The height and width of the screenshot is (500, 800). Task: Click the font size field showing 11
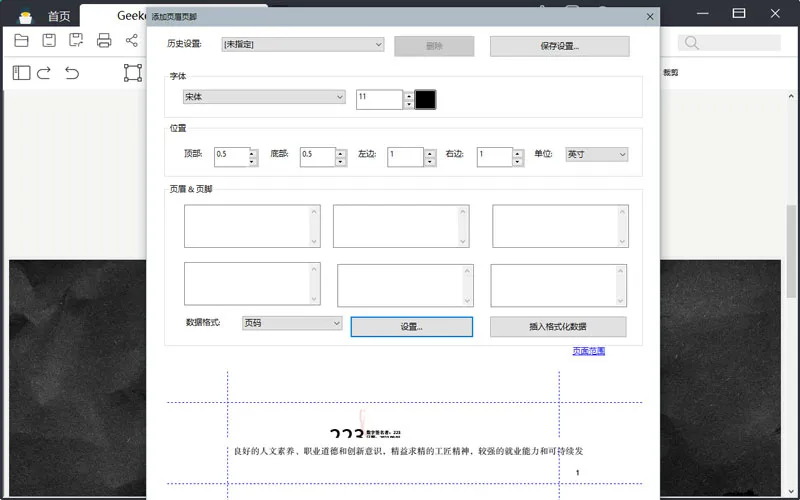click(x=379, y=99)
